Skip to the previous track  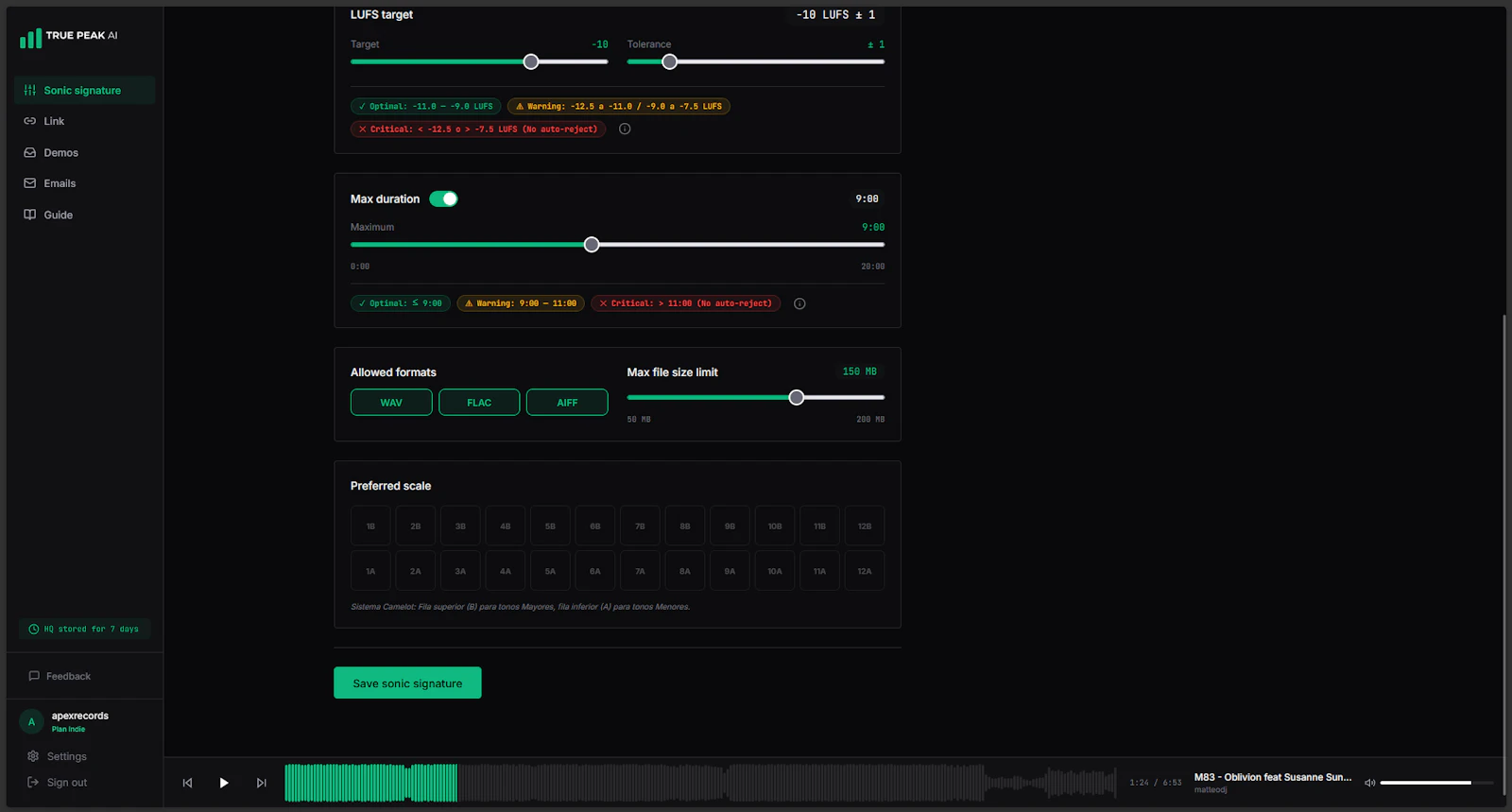coord(187,783)
